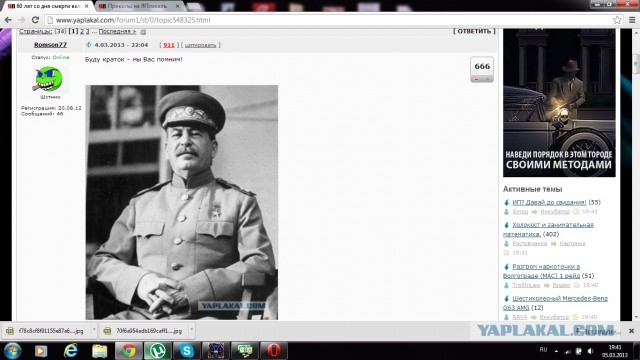The height and width of the screenshot is (360, 640).
Task: Expand options arrow for 70f6a954adb169caff1 download
Action: pos(191,330)
